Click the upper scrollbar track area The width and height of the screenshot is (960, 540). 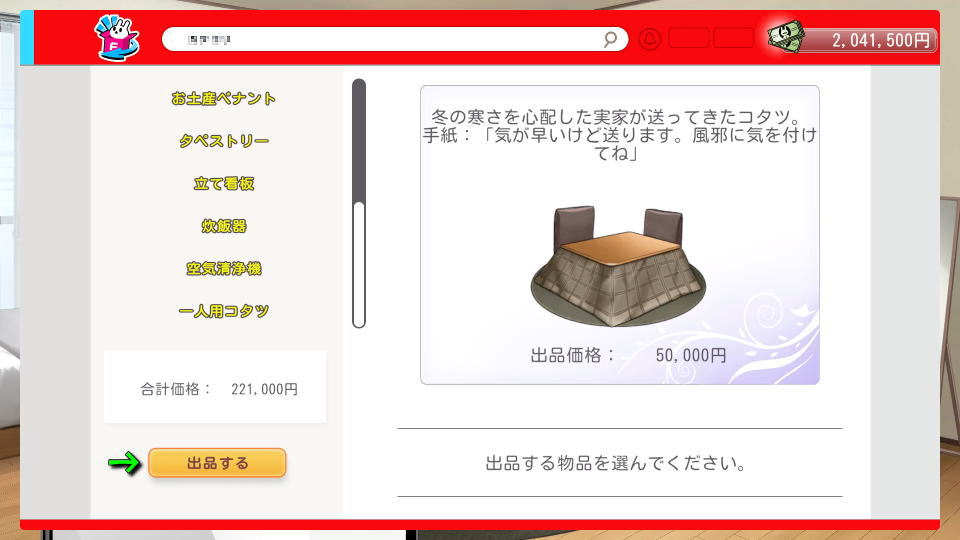tap(359, 141)
